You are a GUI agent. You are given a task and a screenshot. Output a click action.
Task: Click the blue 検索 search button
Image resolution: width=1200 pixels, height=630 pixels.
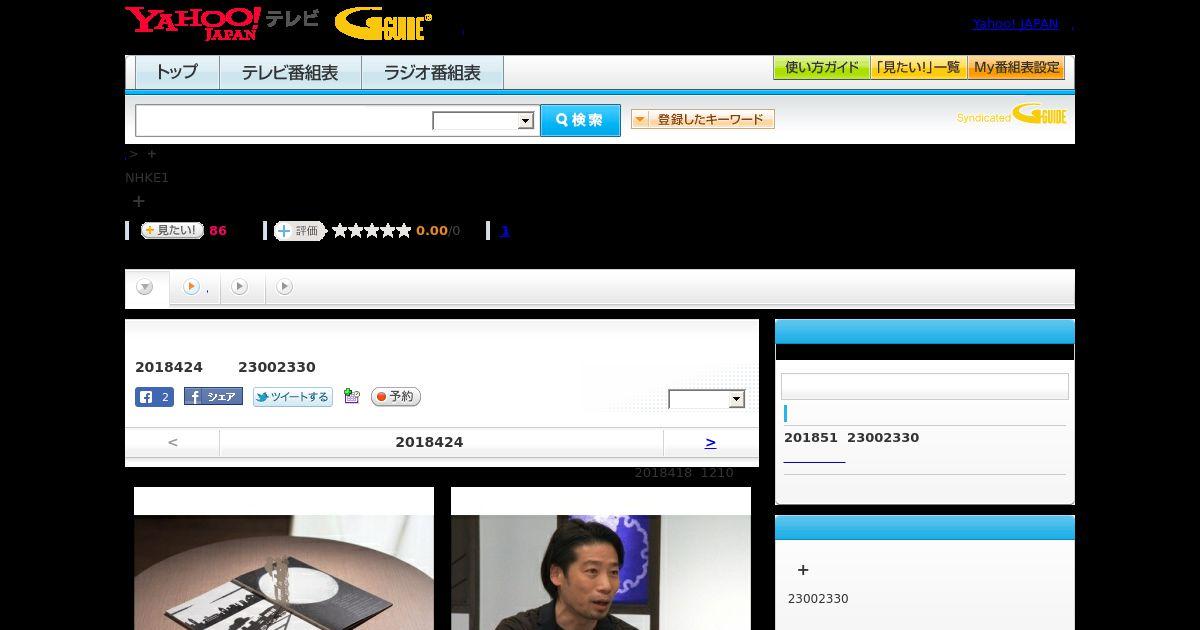tap(580, 120)
